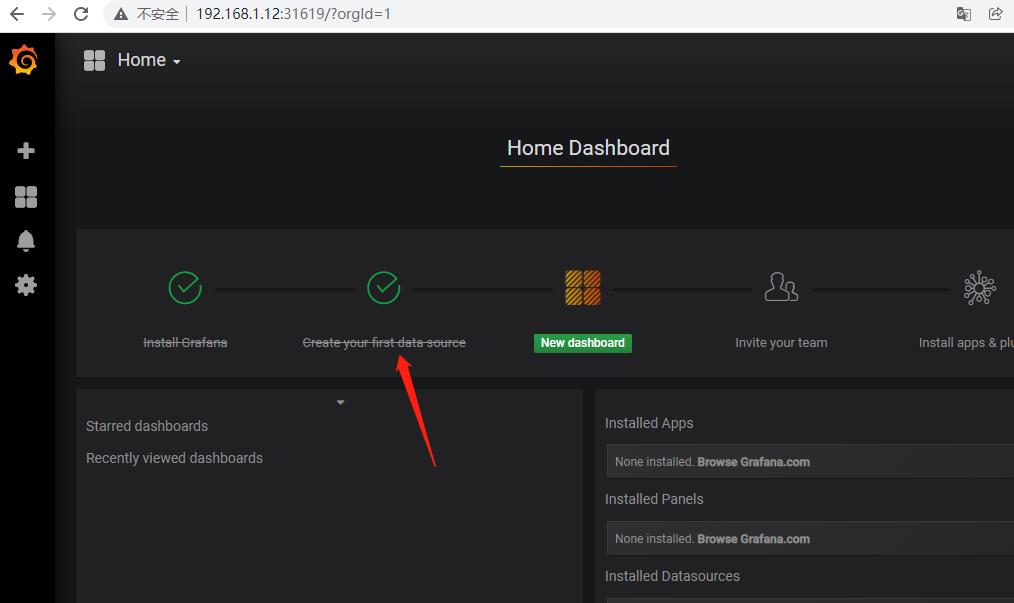Click the New dashboard green button
Image resolution: width=1014 pixels, height=603 pixels.
tap(583, 343)
